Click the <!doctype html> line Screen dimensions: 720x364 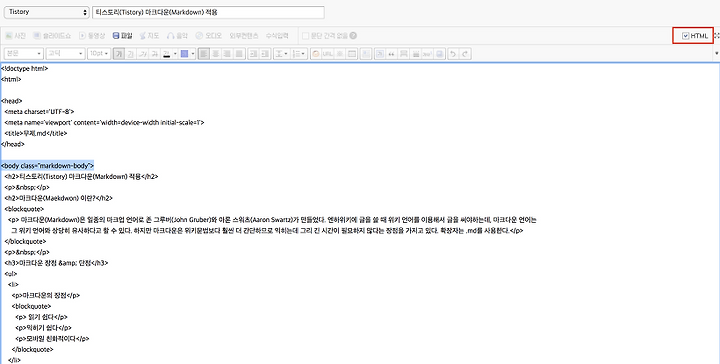24,68
